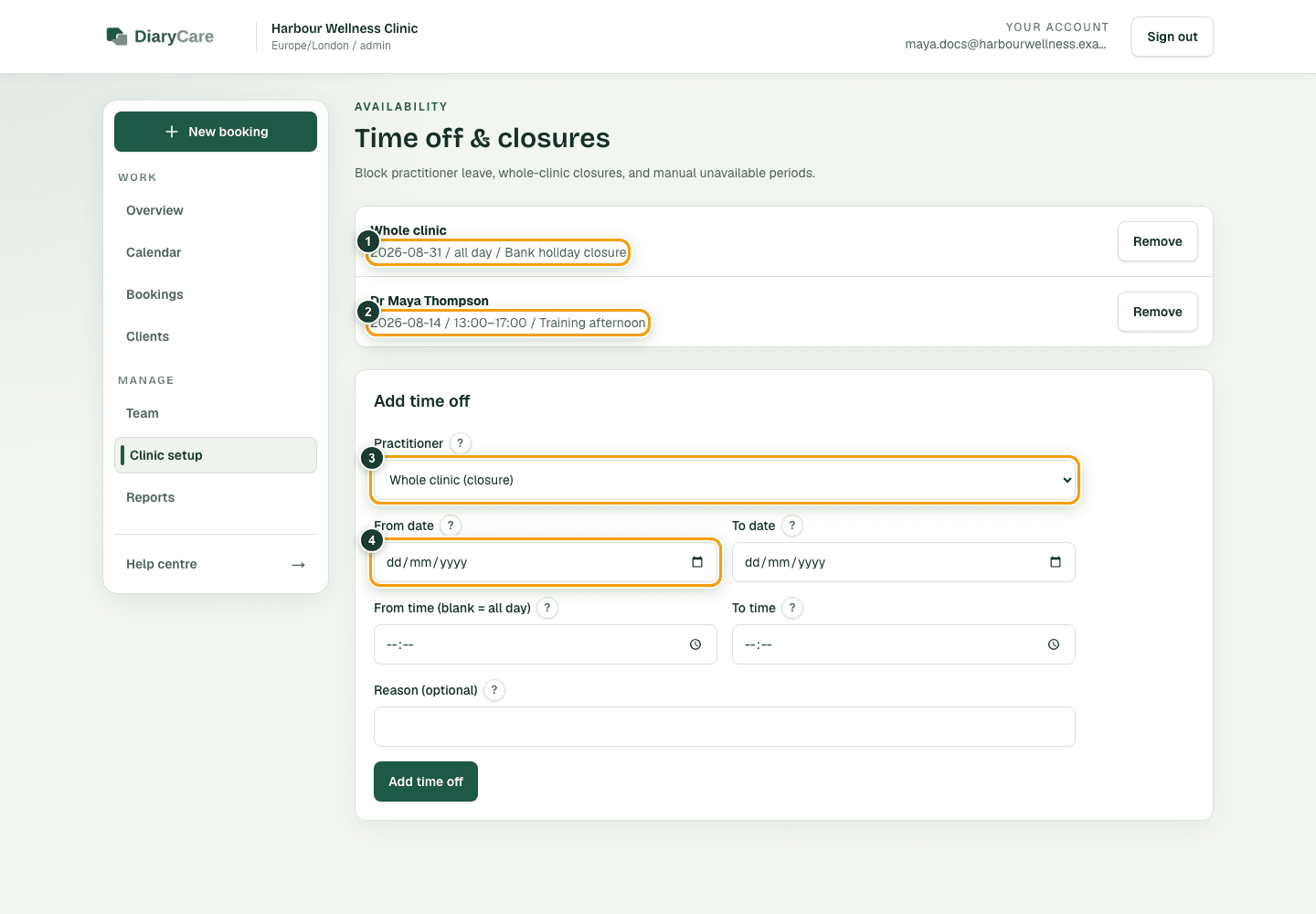Click the DiaryCare logo icon
The height and width of the screenshot is (914, 1316).
click(x=116, y=37)
